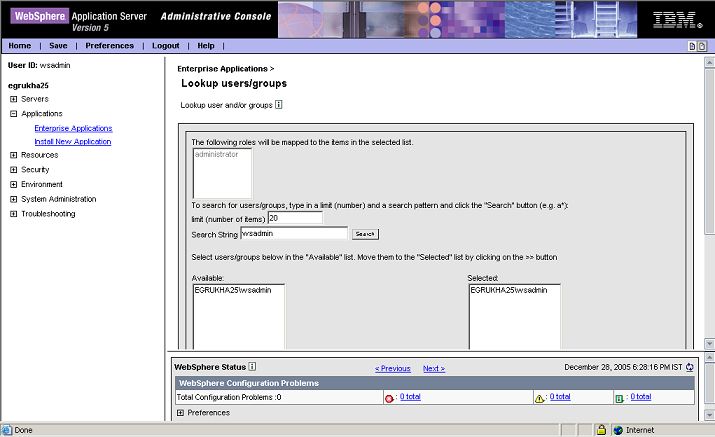Expand the Resources tree node
Screen dimensions: 715x437
click(x=14, y=155)
